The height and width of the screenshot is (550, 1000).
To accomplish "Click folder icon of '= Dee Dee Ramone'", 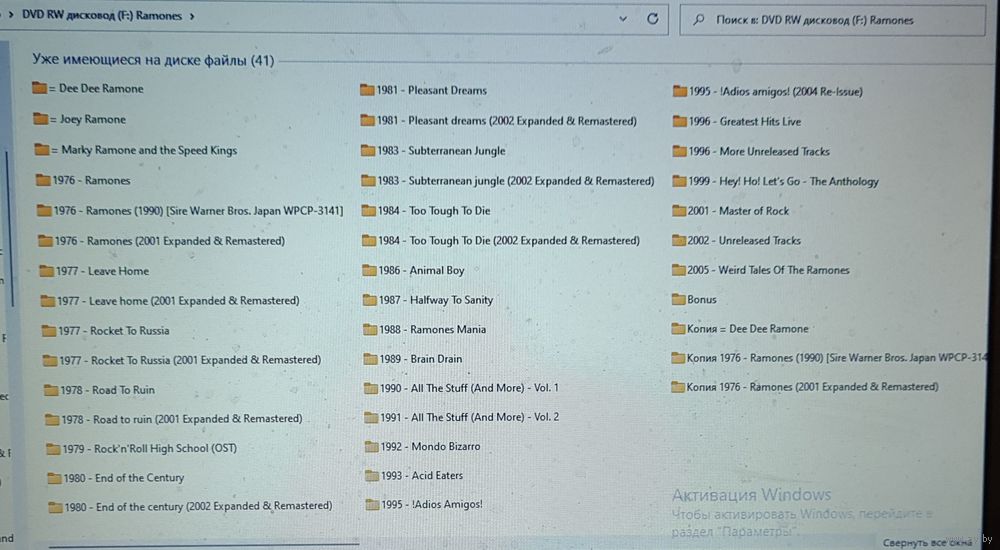I will [40, 89].
